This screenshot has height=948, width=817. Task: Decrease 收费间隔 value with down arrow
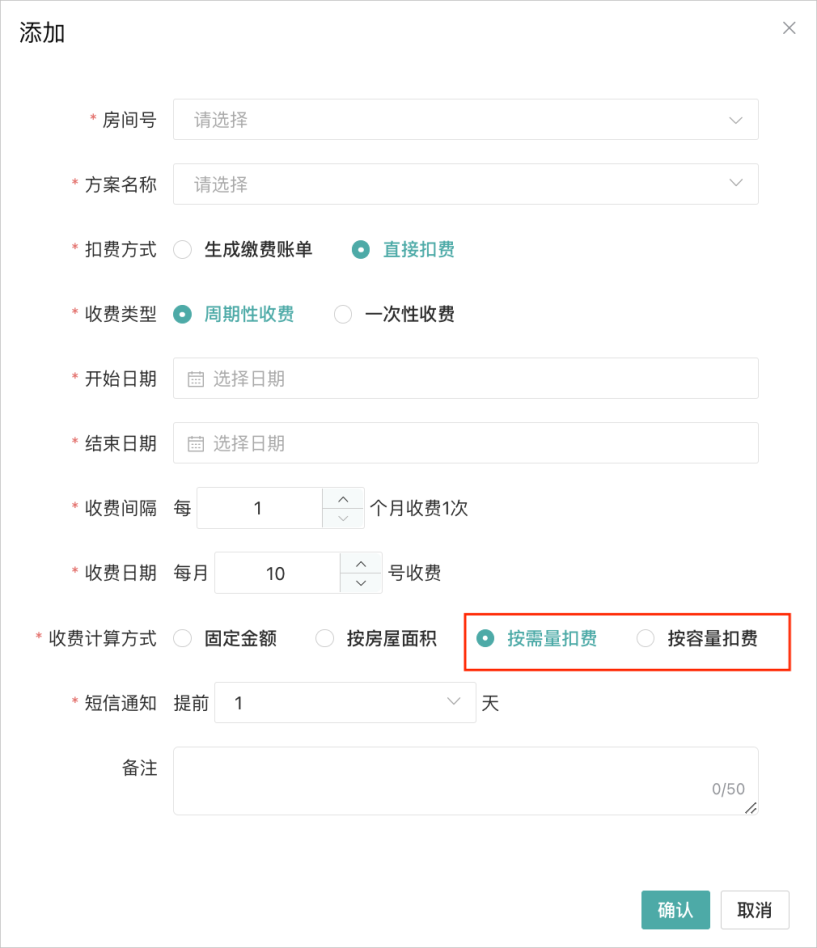(343, 518)
